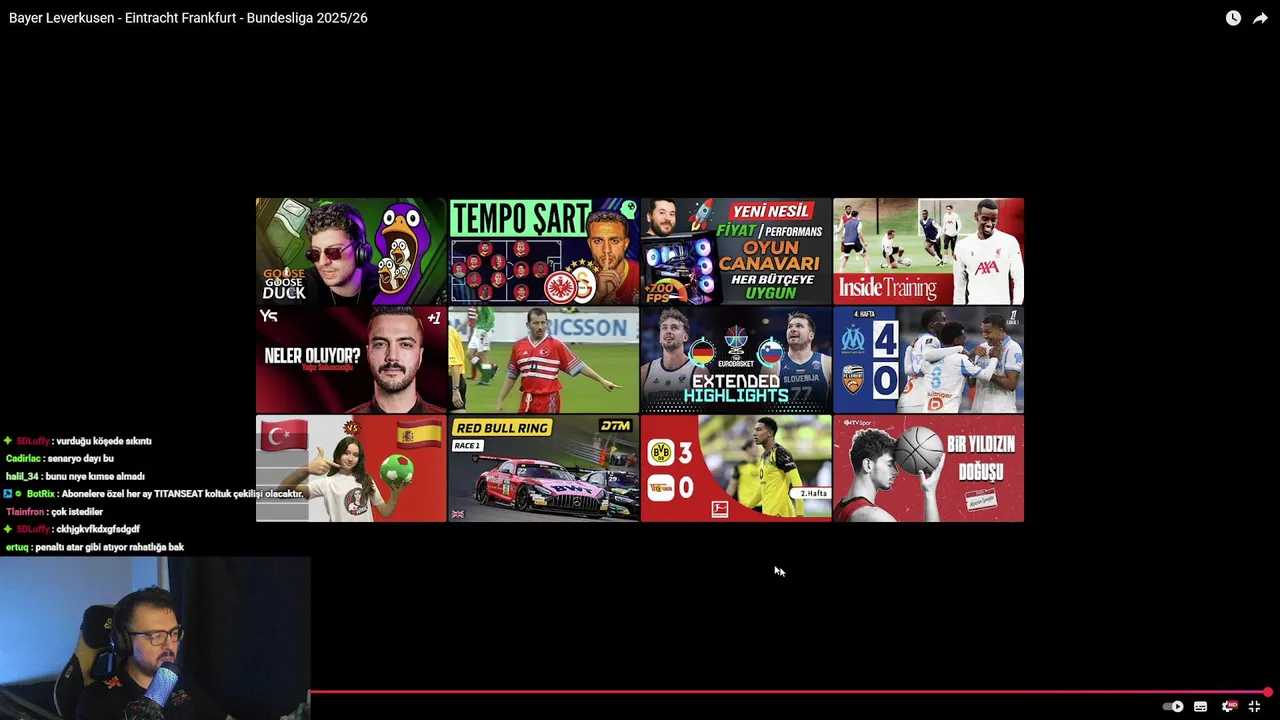Open the Bir Yıldızın Doğuşu video
Image resolution: width=1280 pixels, height=720 pixels.
pyautogui.click(x=928, y=468)
